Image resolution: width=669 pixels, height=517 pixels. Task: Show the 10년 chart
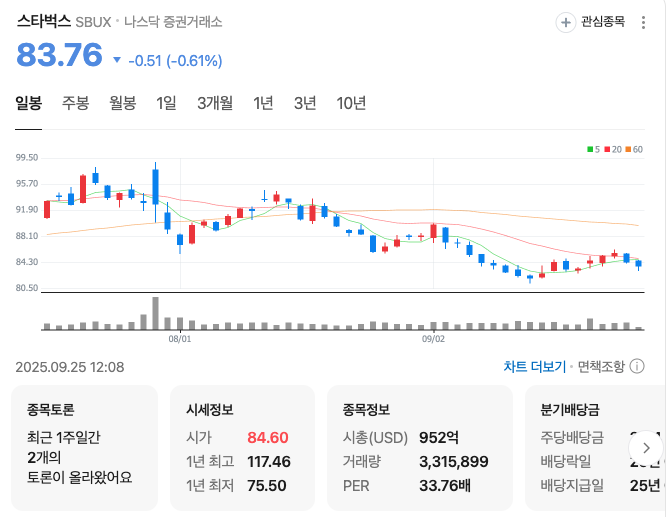click(351, 103)
